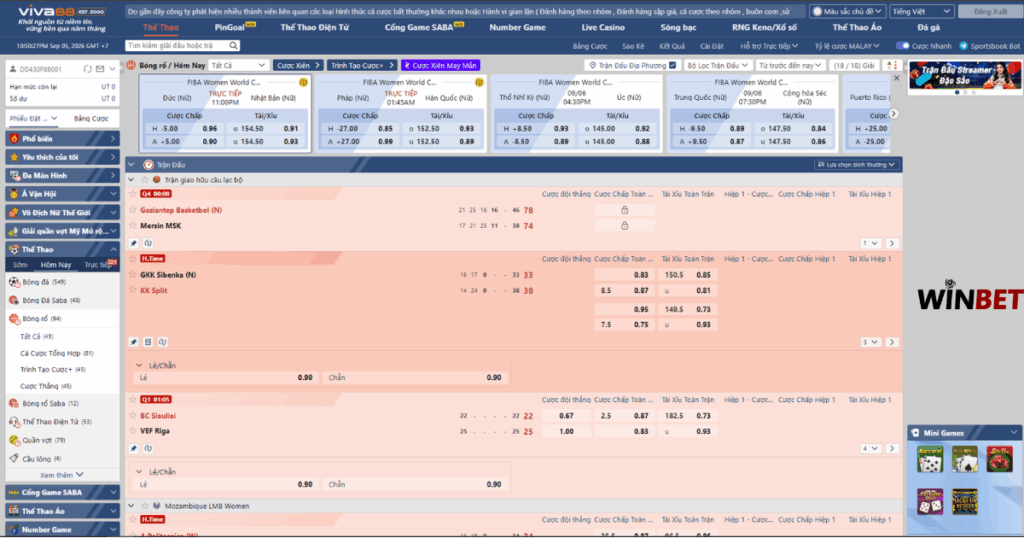Click the Baccarat mini game thumbnail
This screenshot has width=1024, height=538.
coord(930,460)
